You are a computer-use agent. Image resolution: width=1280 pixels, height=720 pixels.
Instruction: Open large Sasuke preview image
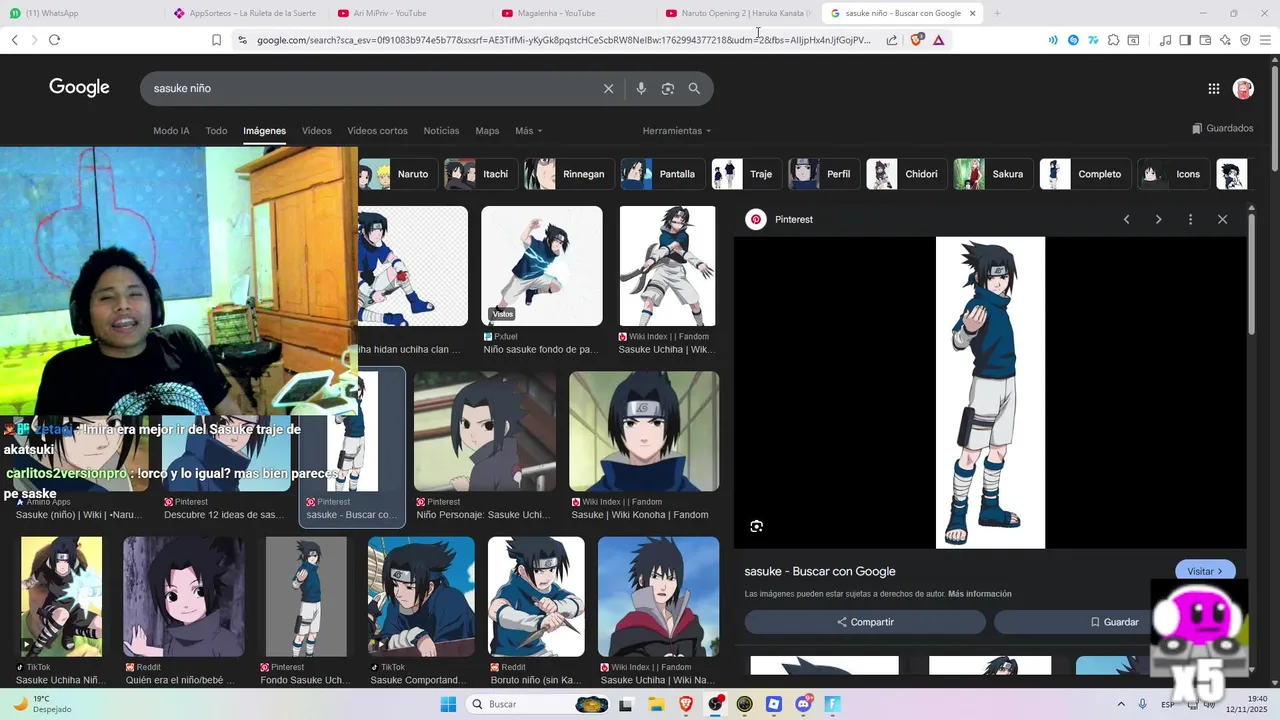click(x=990, y=392)
